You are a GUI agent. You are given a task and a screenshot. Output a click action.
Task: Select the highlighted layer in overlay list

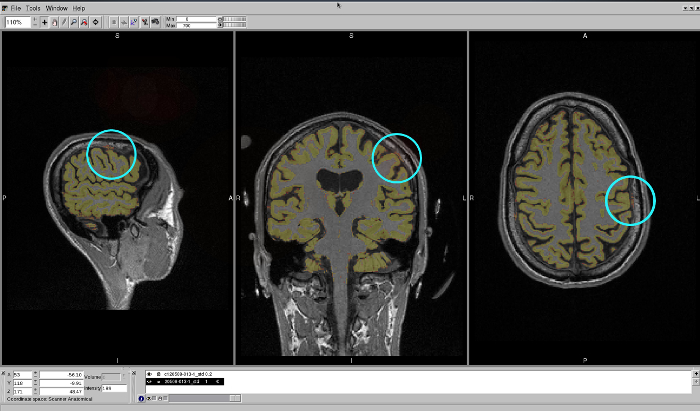(x=185, y=382)
